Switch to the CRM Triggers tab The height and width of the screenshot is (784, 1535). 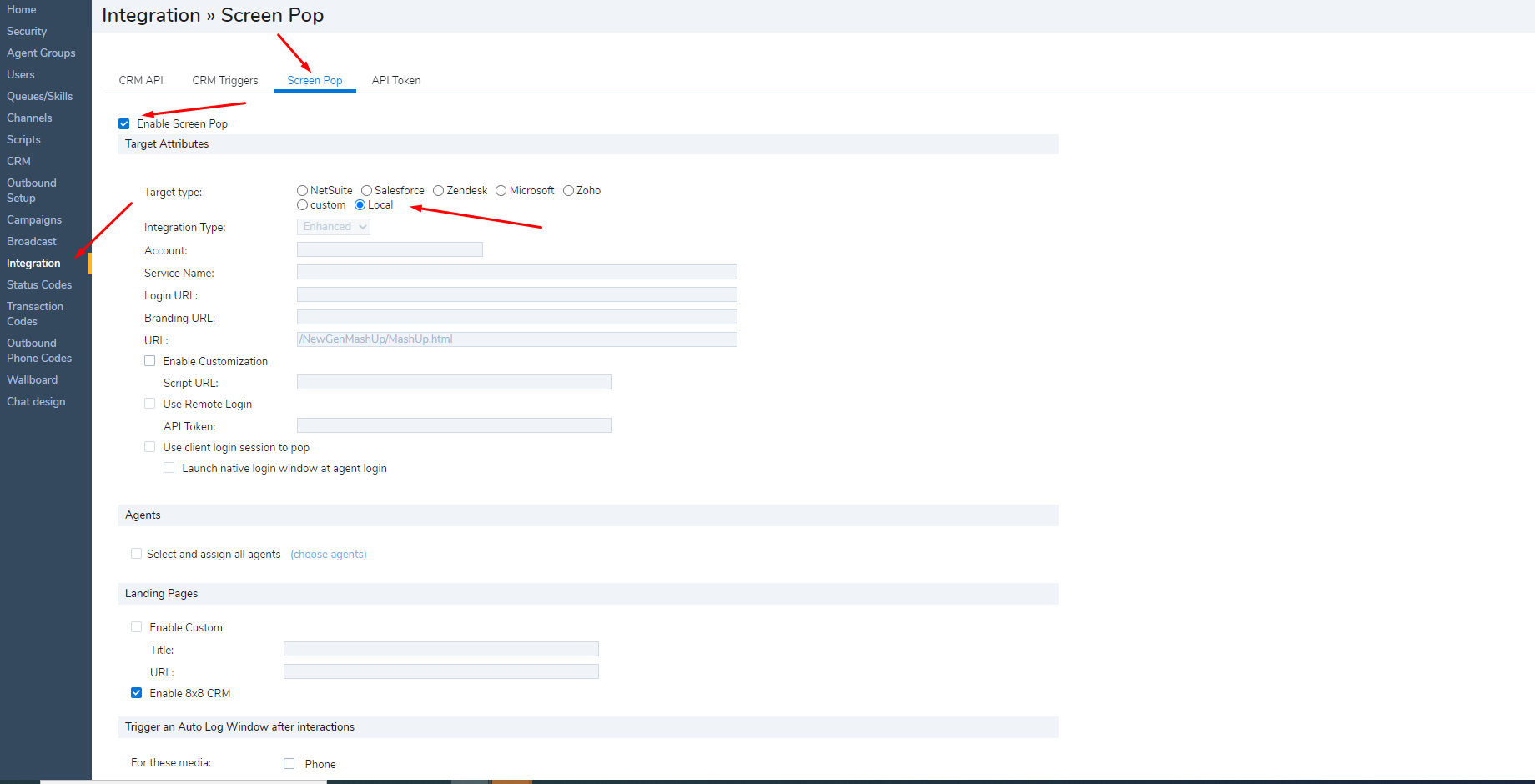click(x=225, y=80)
